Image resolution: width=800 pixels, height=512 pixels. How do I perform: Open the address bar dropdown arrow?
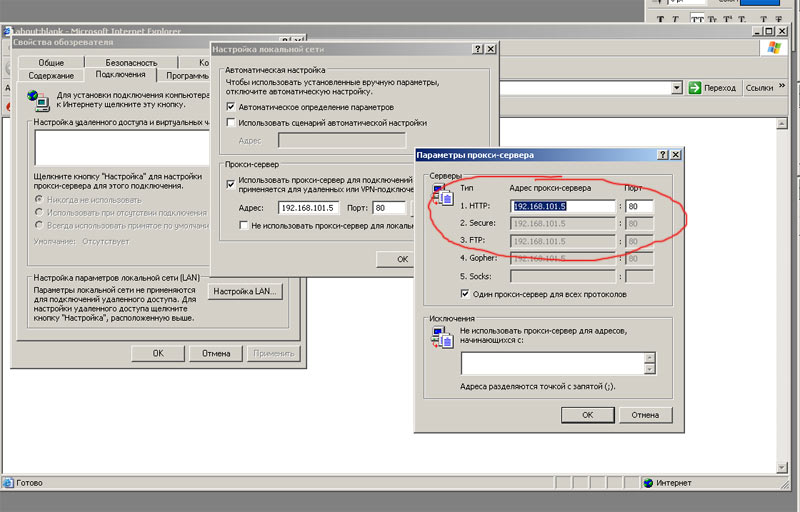(676, 88)
